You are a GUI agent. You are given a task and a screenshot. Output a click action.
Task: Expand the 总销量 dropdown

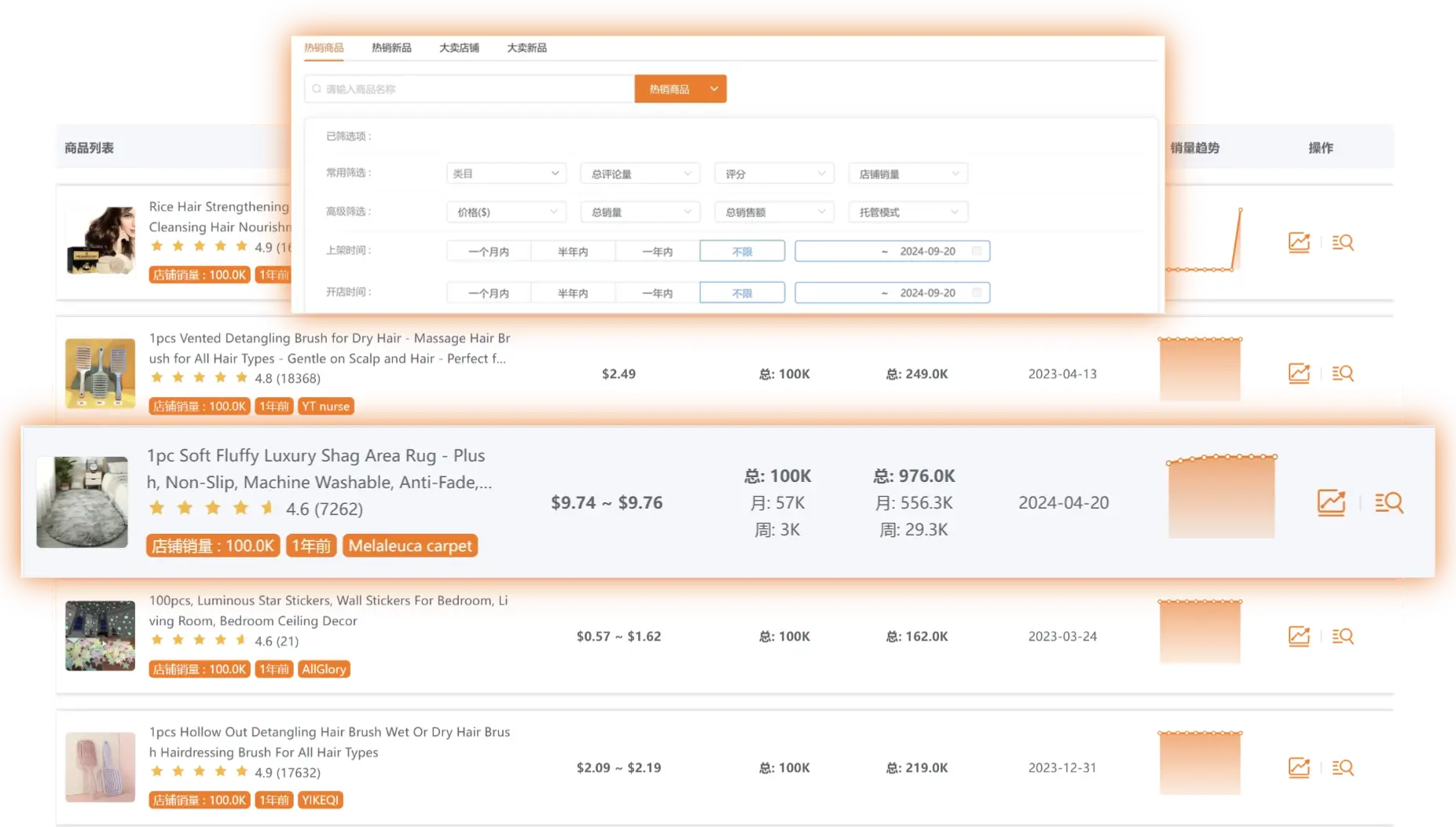(640, 212)
